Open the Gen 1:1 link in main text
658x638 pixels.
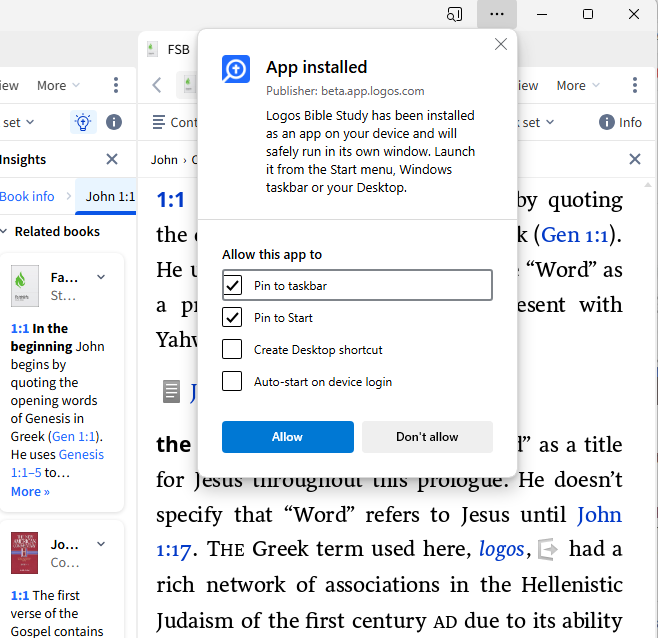pos(574,235)
